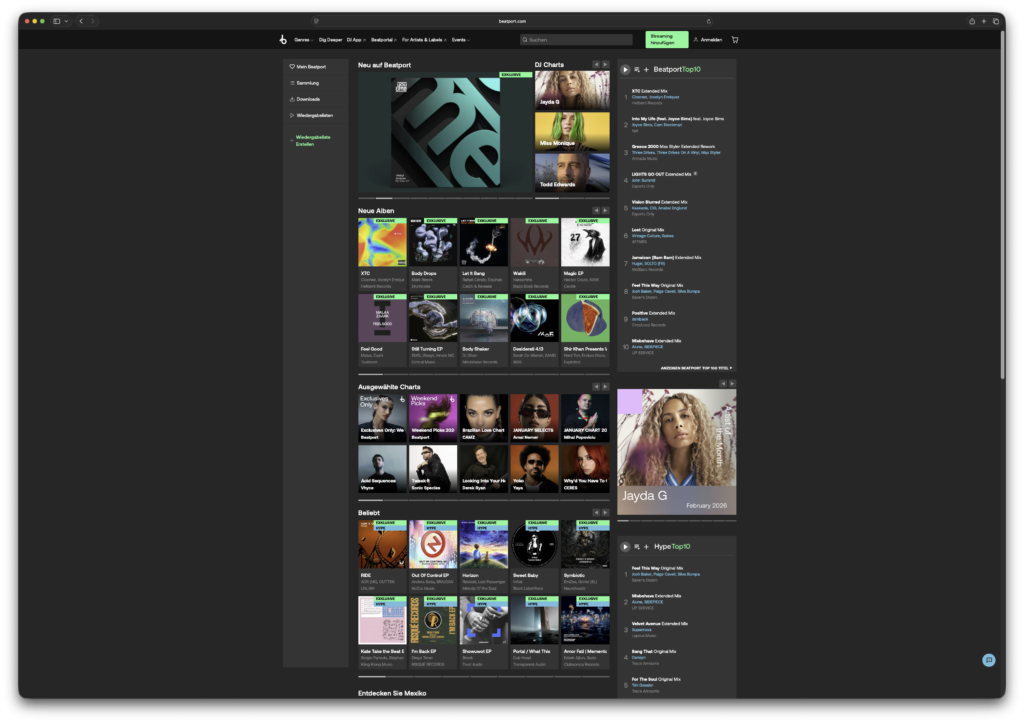Open Todd Edwards DJ chart thumbnail
Image resolution: width=1024 pixels, height=723 pixels.
(572, 172)
